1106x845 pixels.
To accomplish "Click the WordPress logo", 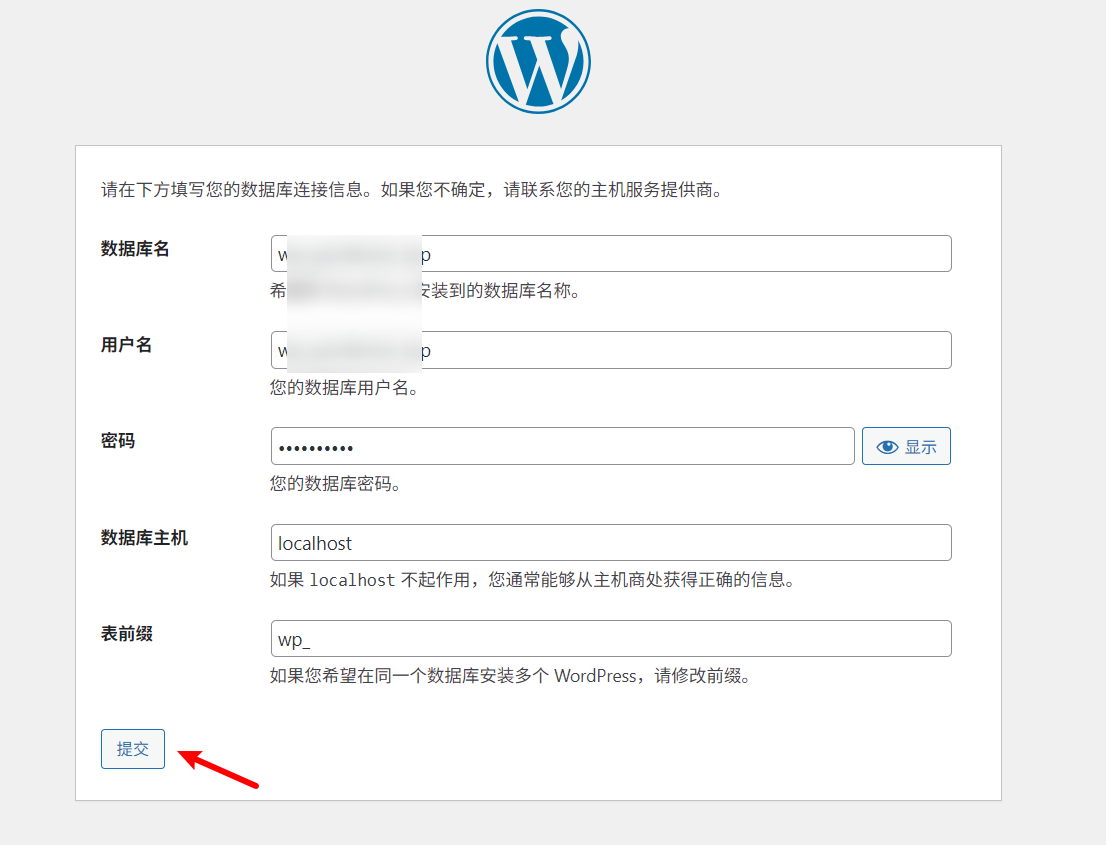I will (538, 61).
